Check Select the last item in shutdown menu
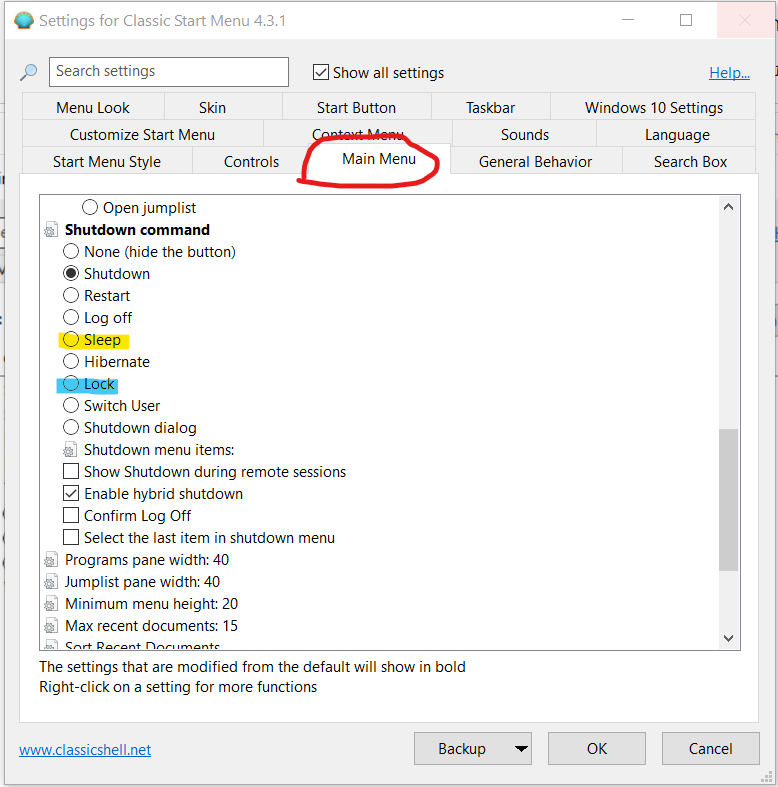The height and width of the screenshot is (787, 778). click(x=71, y=538)
